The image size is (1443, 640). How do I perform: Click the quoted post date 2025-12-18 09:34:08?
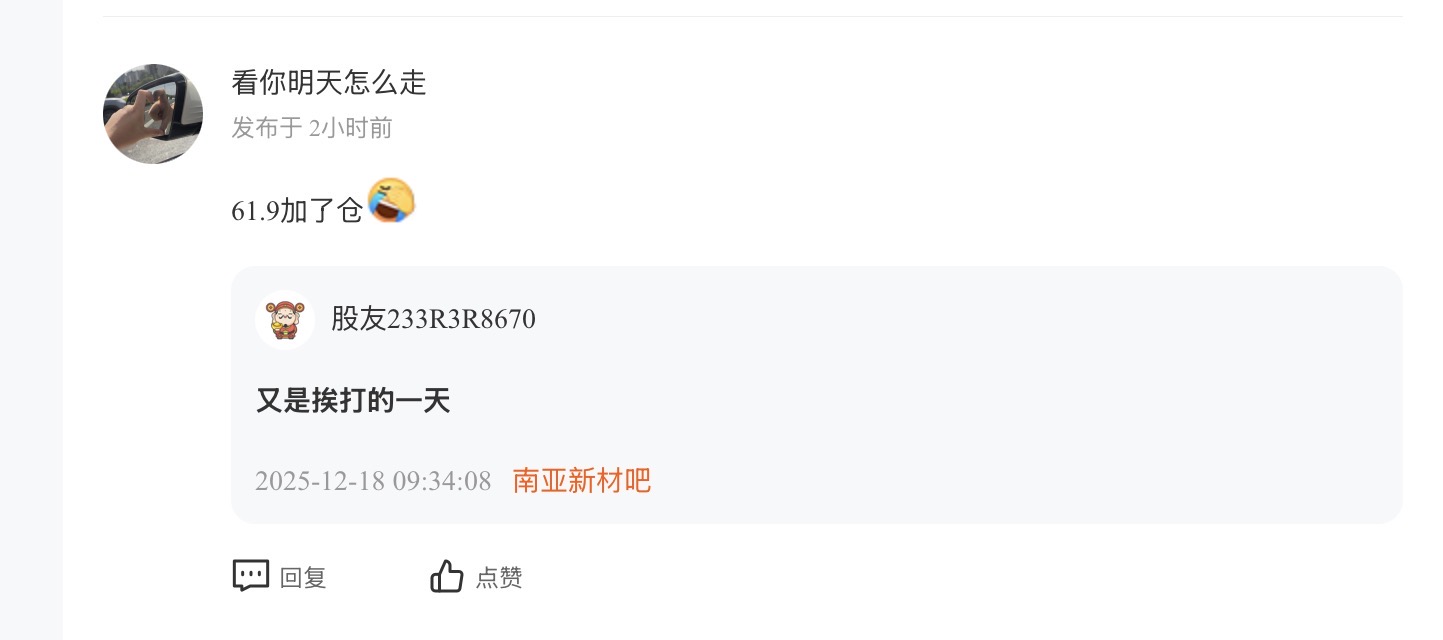(373, 481)
